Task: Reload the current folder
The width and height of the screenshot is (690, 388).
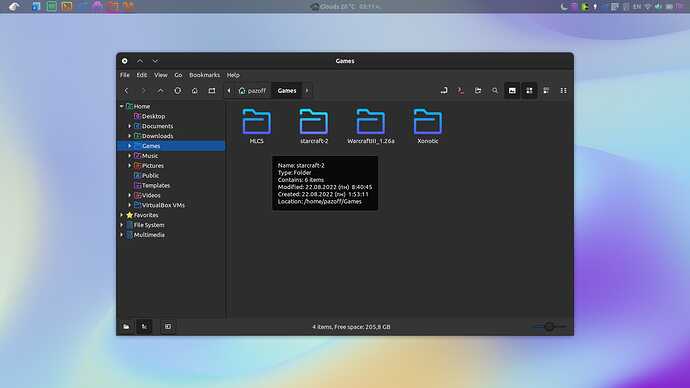Action: click(x=178, y=91)
